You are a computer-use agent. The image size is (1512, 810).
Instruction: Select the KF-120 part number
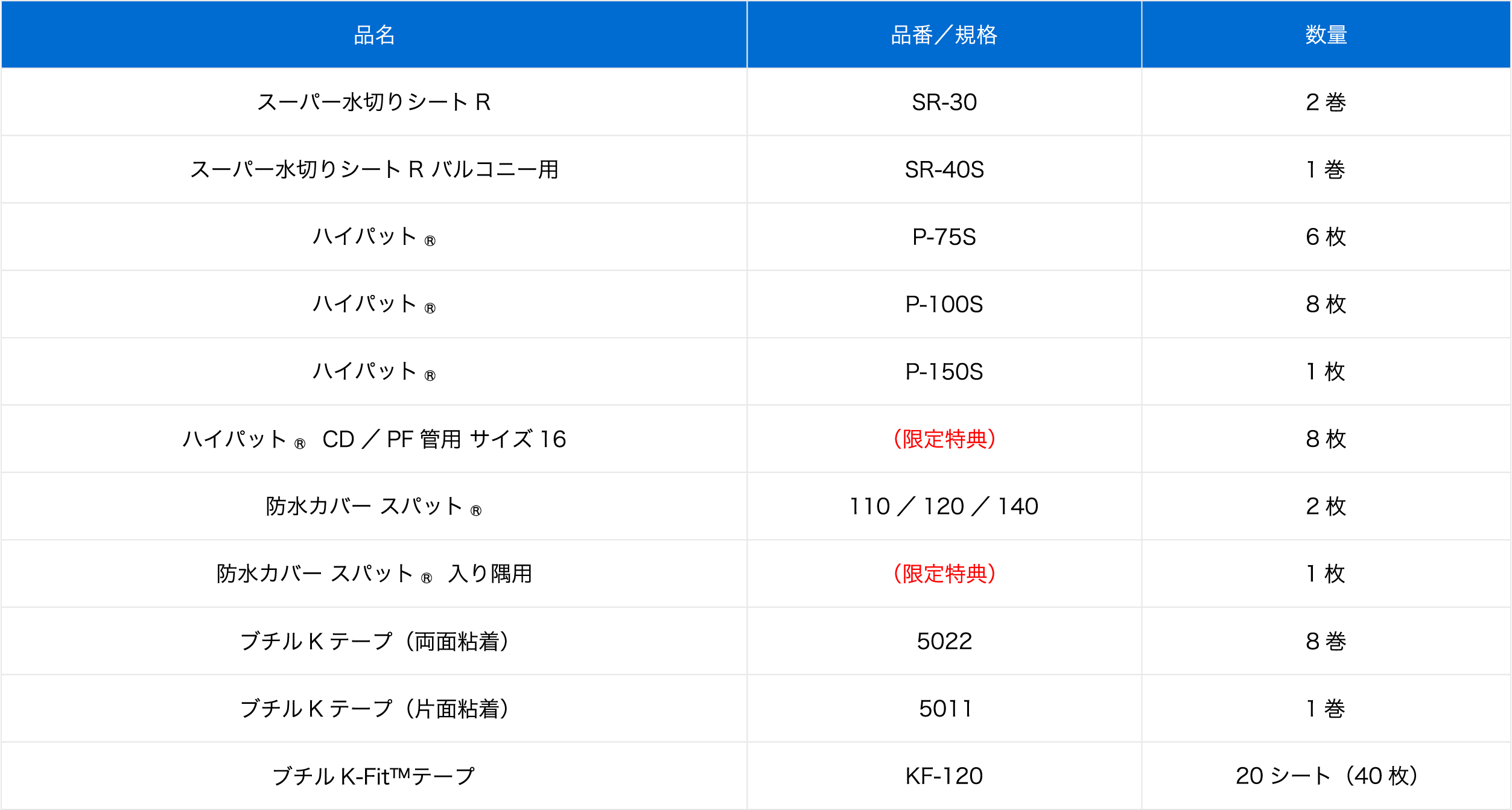[944, 776]
